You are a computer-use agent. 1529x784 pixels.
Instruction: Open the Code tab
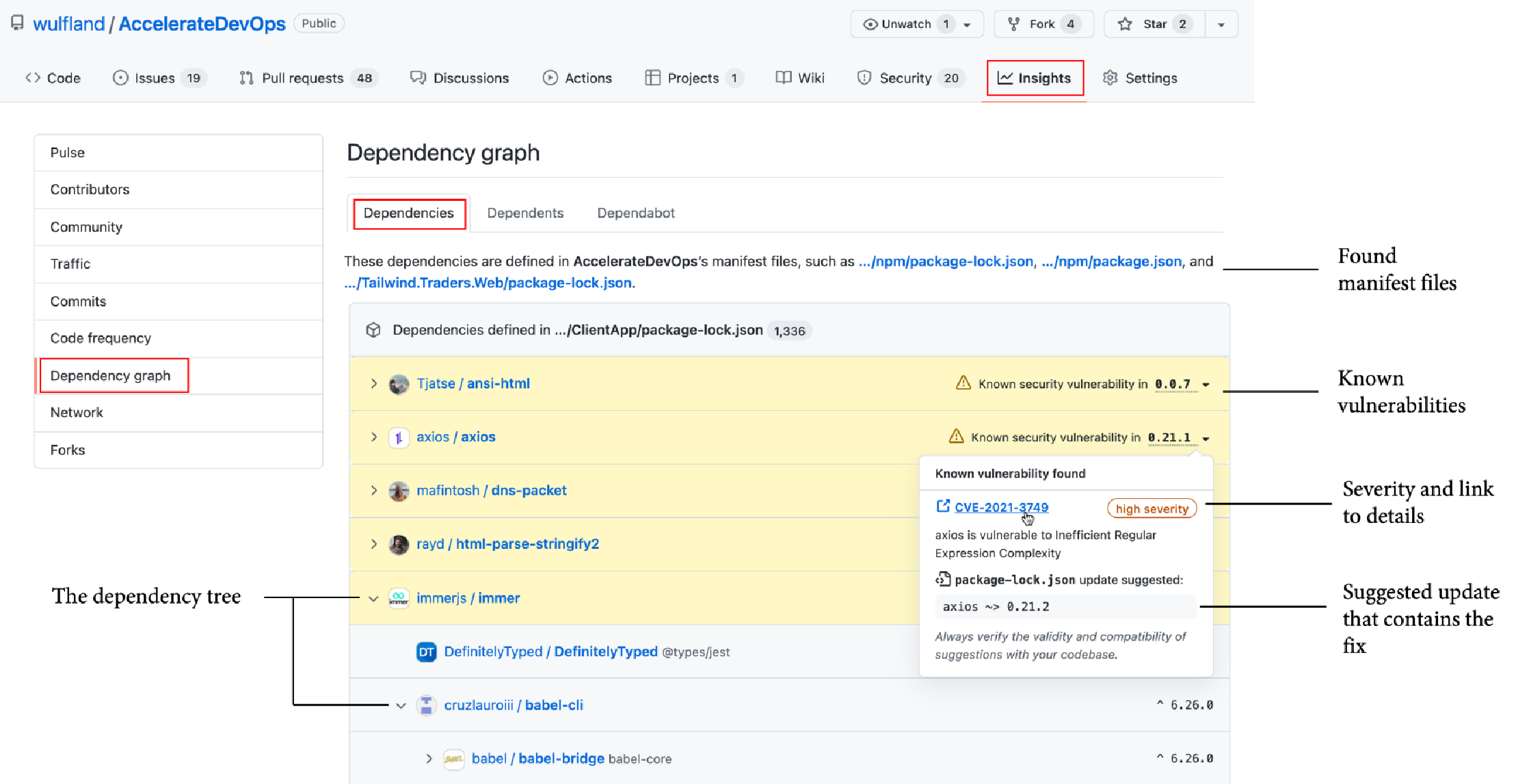pos(53,78)
